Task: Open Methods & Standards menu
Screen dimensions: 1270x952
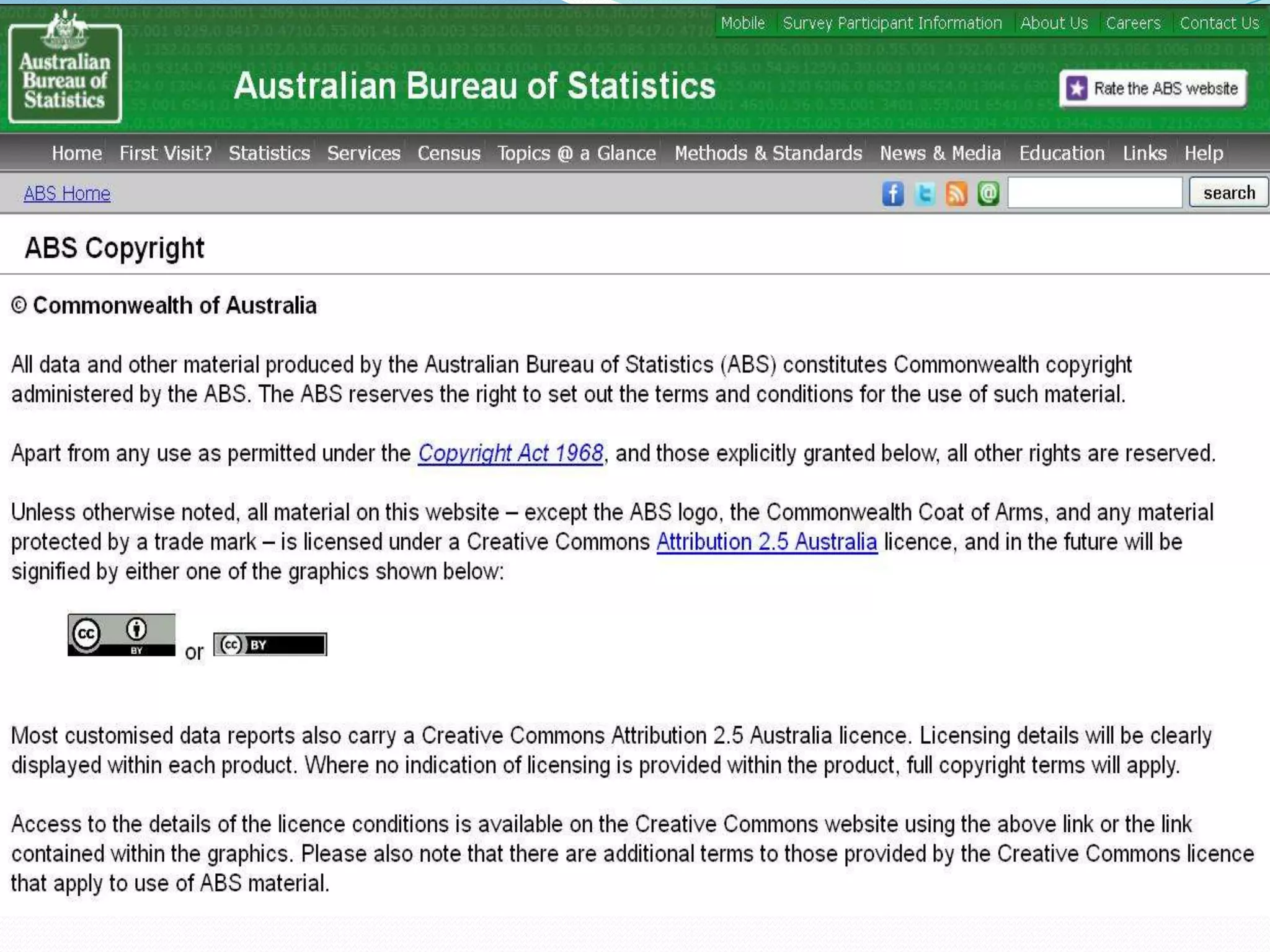Action: (768, 153)
